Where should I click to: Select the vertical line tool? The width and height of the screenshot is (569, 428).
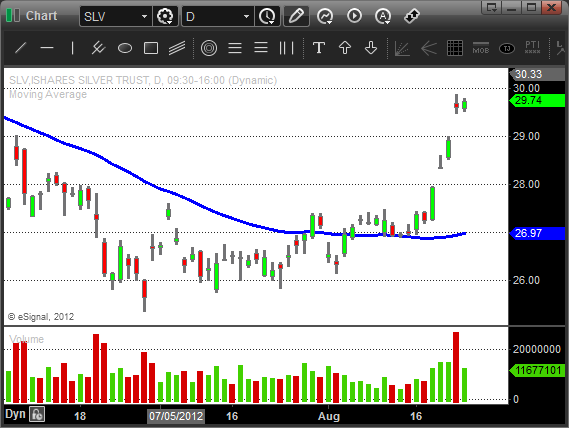point(73,48)
